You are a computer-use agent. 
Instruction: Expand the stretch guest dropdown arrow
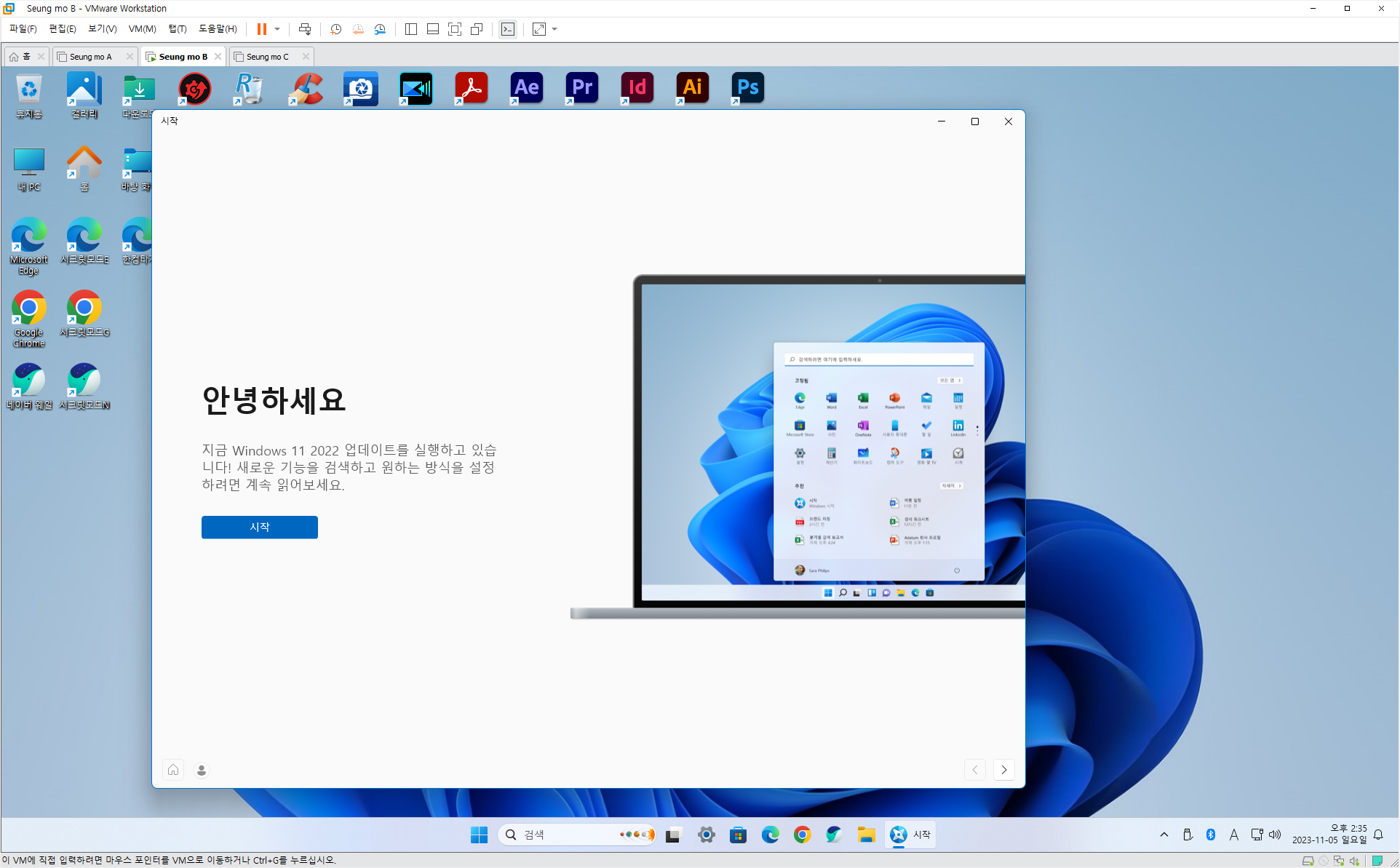(554, 29)
